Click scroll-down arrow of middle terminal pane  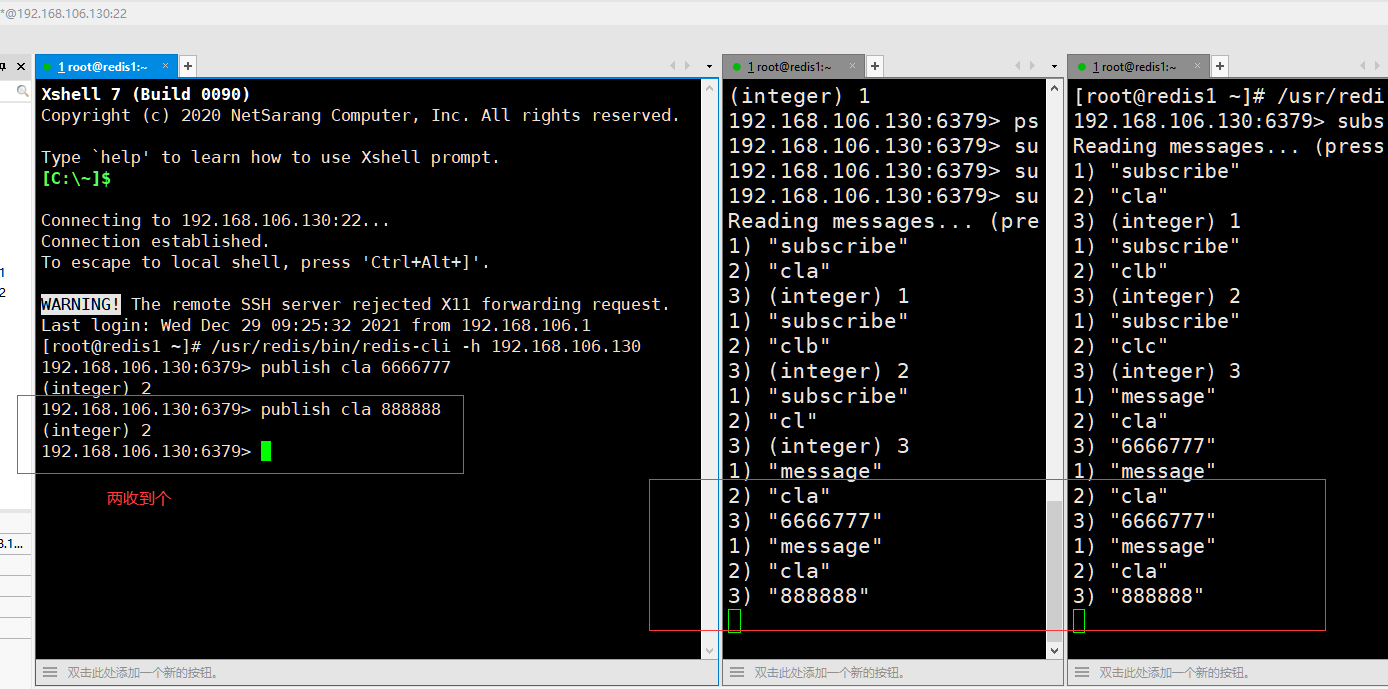tap(1054, 650)
